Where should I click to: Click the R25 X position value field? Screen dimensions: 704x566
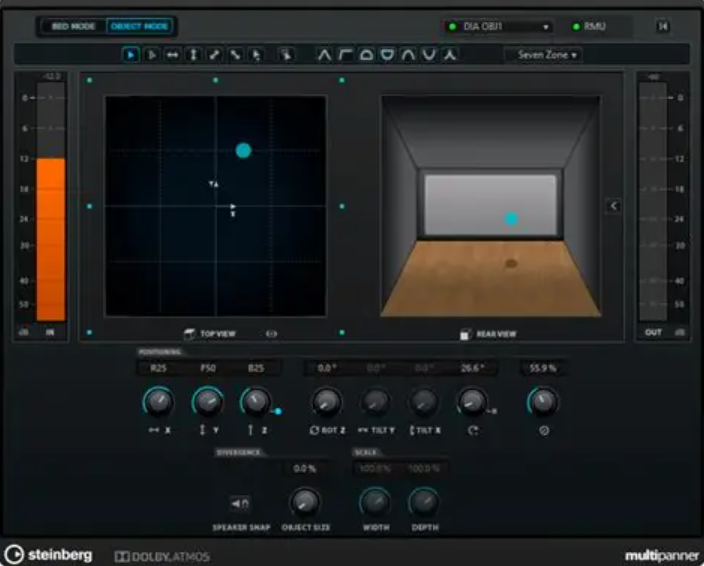(158, 368)
